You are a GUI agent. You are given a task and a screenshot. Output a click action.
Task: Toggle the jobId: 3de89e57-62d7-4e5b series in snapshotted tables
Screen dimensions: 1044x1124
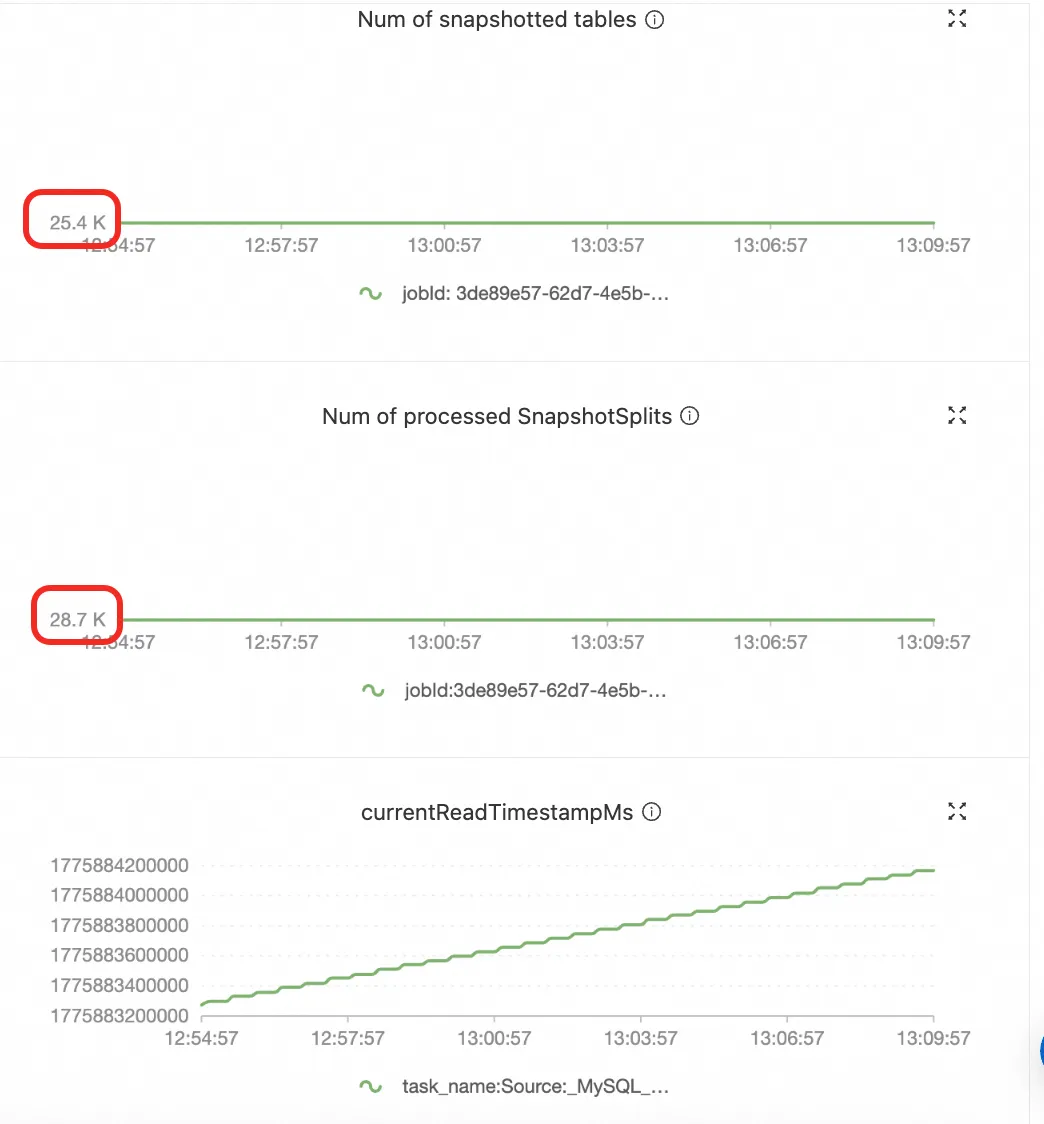pyautogui.click(x=535, y=293)
